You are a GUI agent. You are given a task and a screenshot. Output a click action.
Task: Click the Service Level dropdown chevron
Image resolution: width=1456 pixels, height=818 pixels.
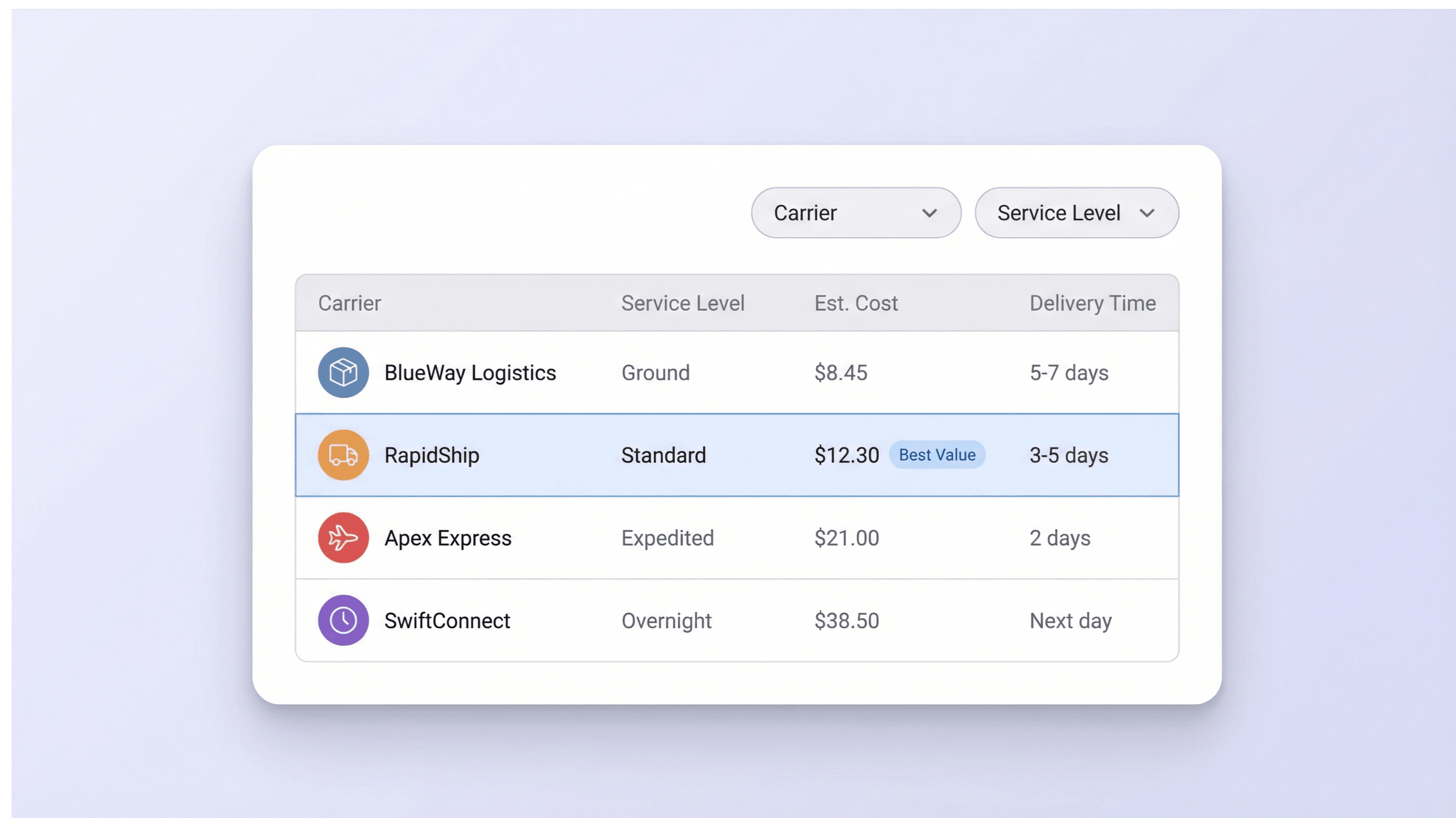tap(1147, 213)
